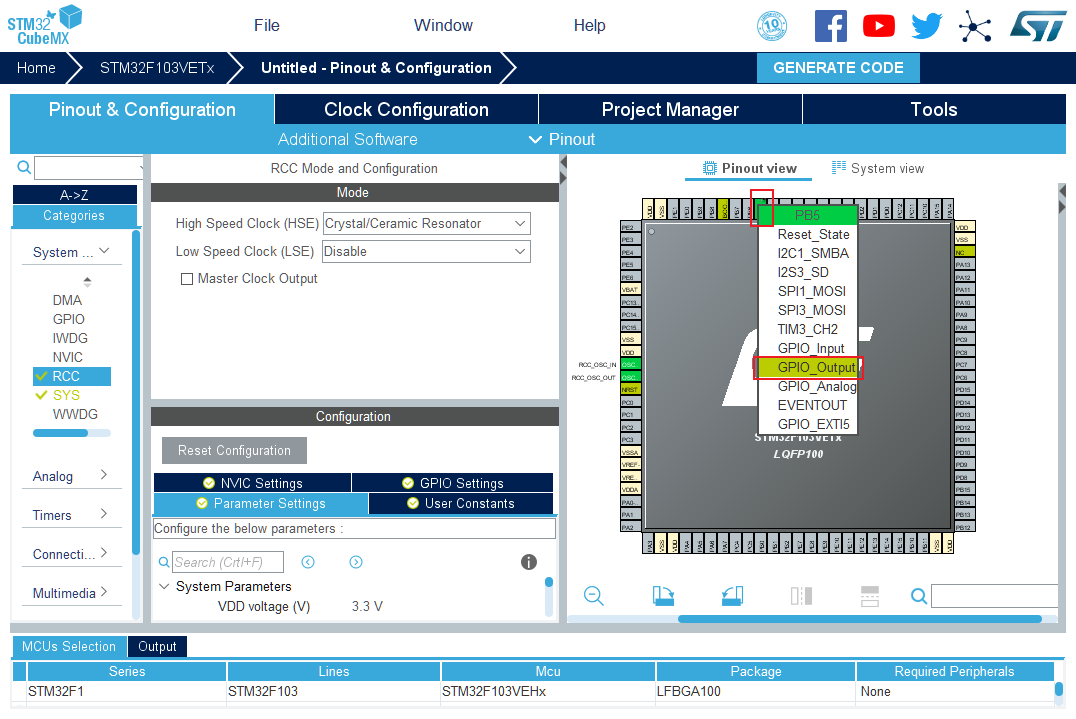The image size is (1076, 719).
Task: Select GPIO_Output in pin PB5 menu
Action: [808, 367]
